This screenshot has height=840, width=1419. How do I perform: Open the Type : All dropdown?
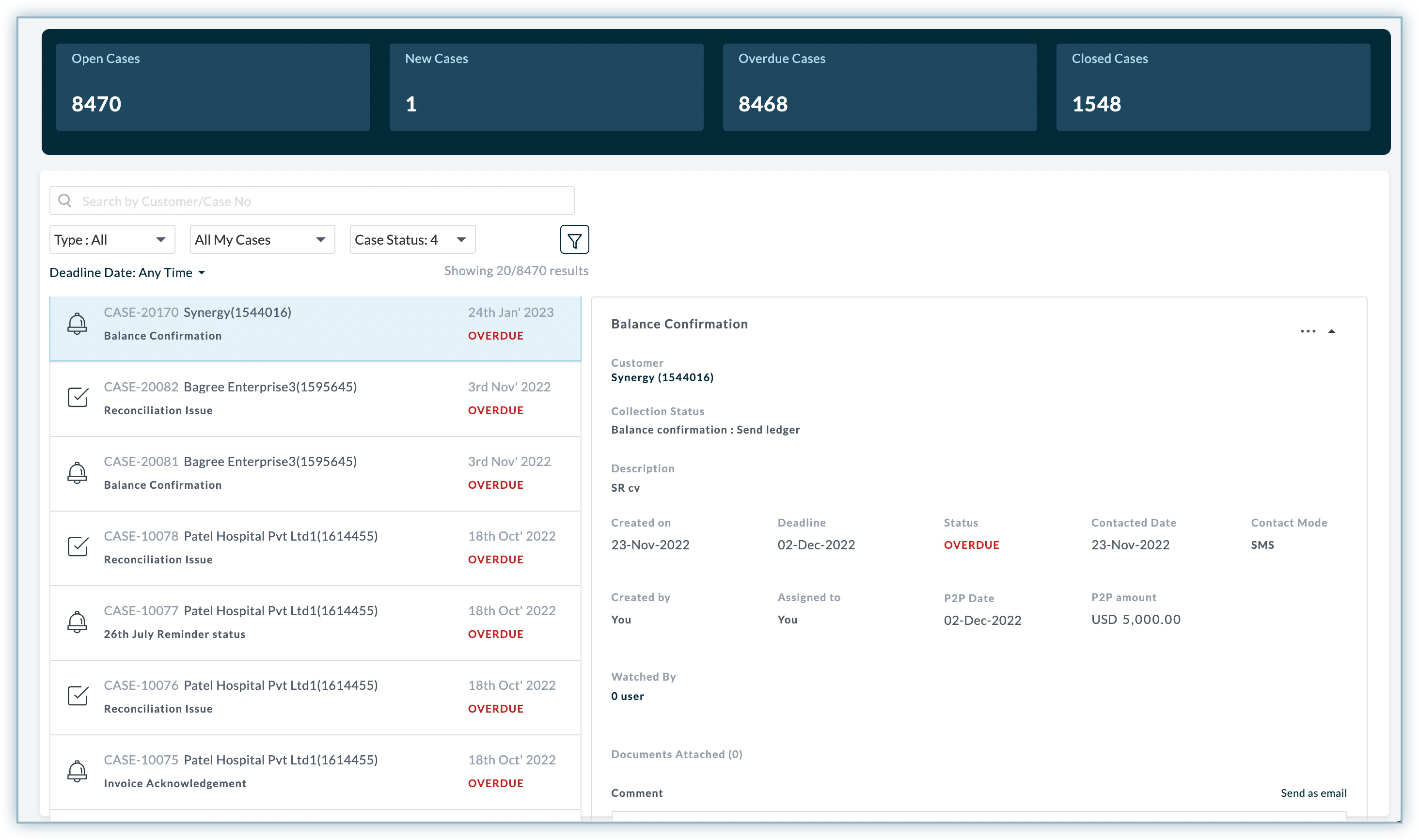click(x=112, y=239)
